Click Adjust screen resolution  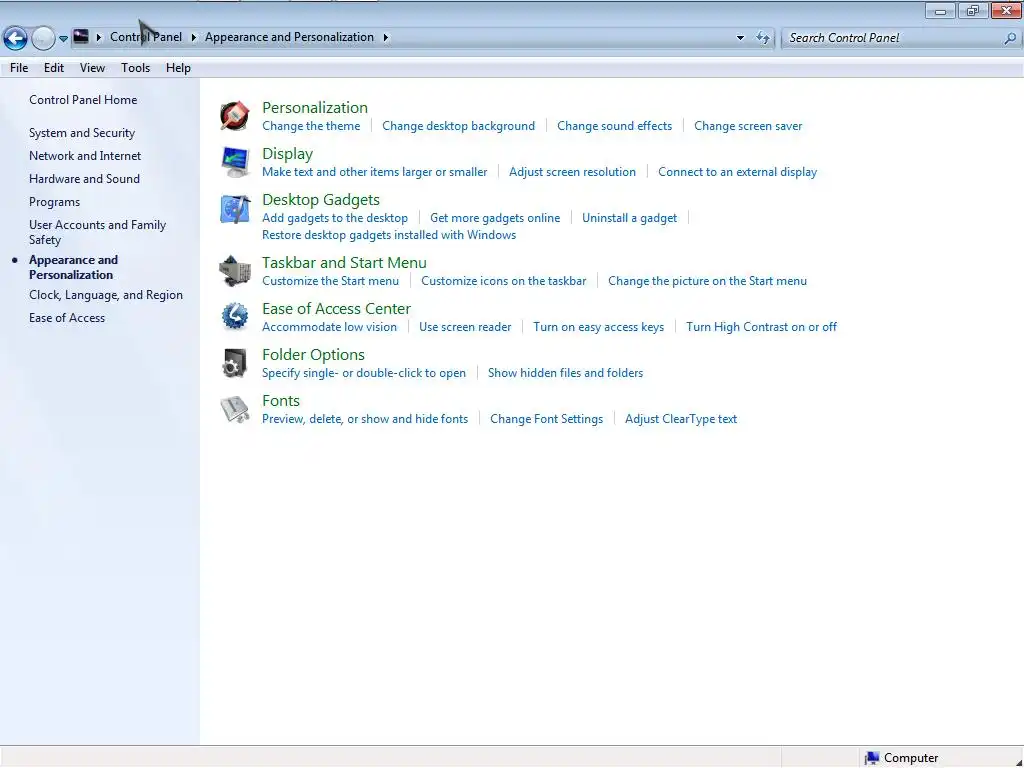572,172
